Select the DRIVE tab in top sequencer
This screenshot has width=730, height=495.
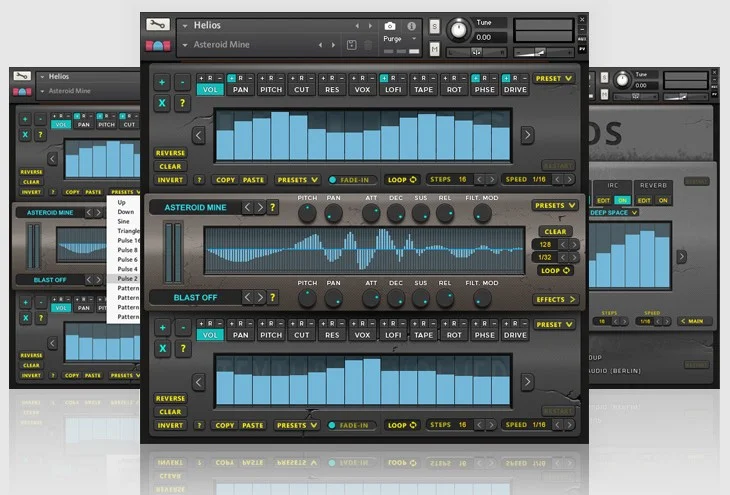515,89
